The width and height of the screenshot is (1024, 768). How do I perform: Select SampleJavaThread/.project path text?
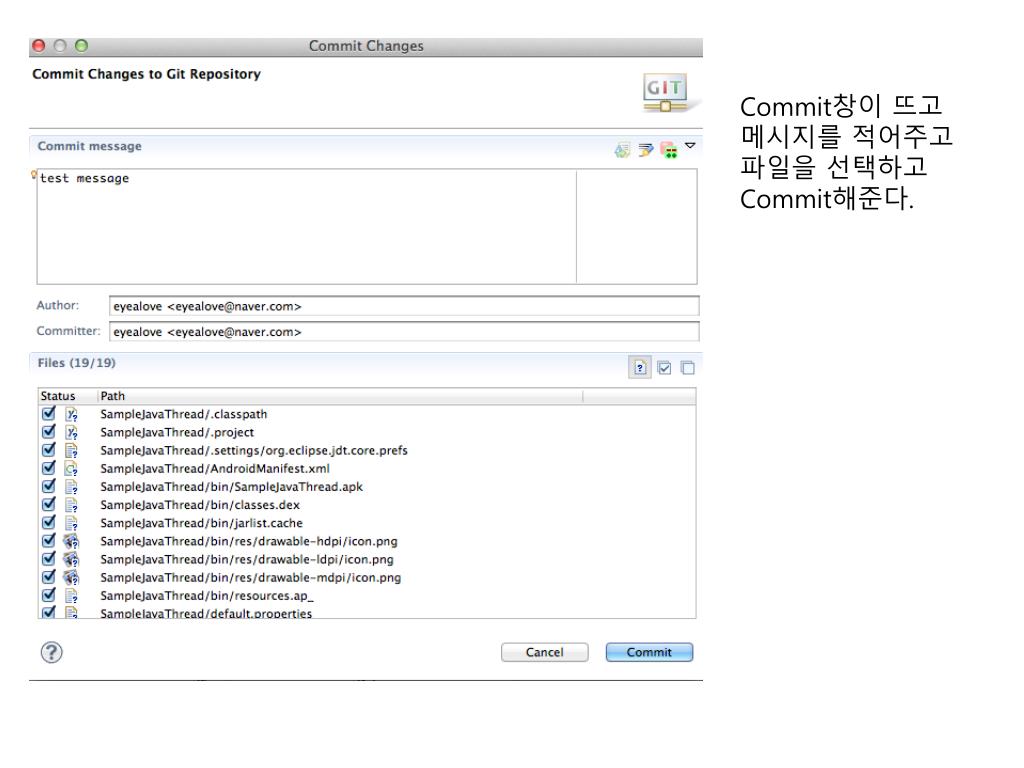click(x=177, y=432)
